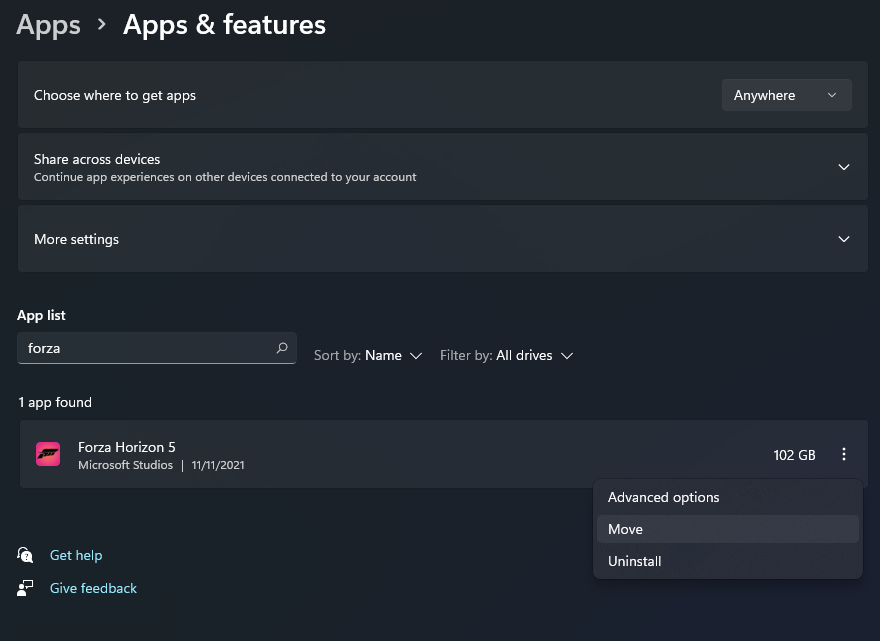Click the Get help headset icon
The height and width of the screenshot is (641, 880).
pyautogui.click(x=26, y=555)
